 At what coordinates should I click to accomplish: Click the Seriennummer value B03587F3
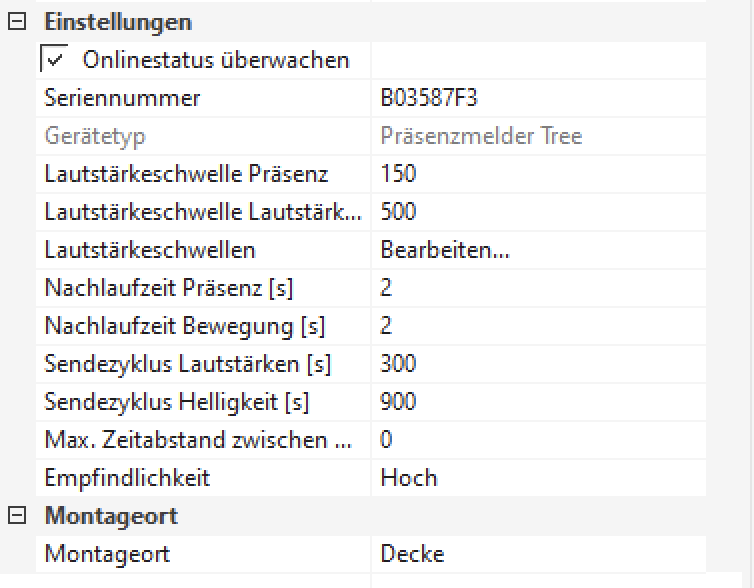coord(435,98)
